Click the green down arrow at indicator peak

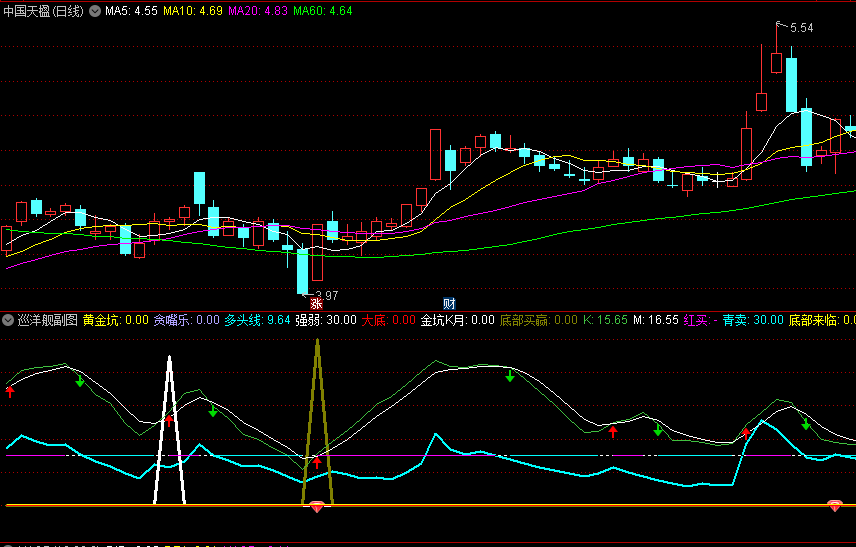coord(510,376)
